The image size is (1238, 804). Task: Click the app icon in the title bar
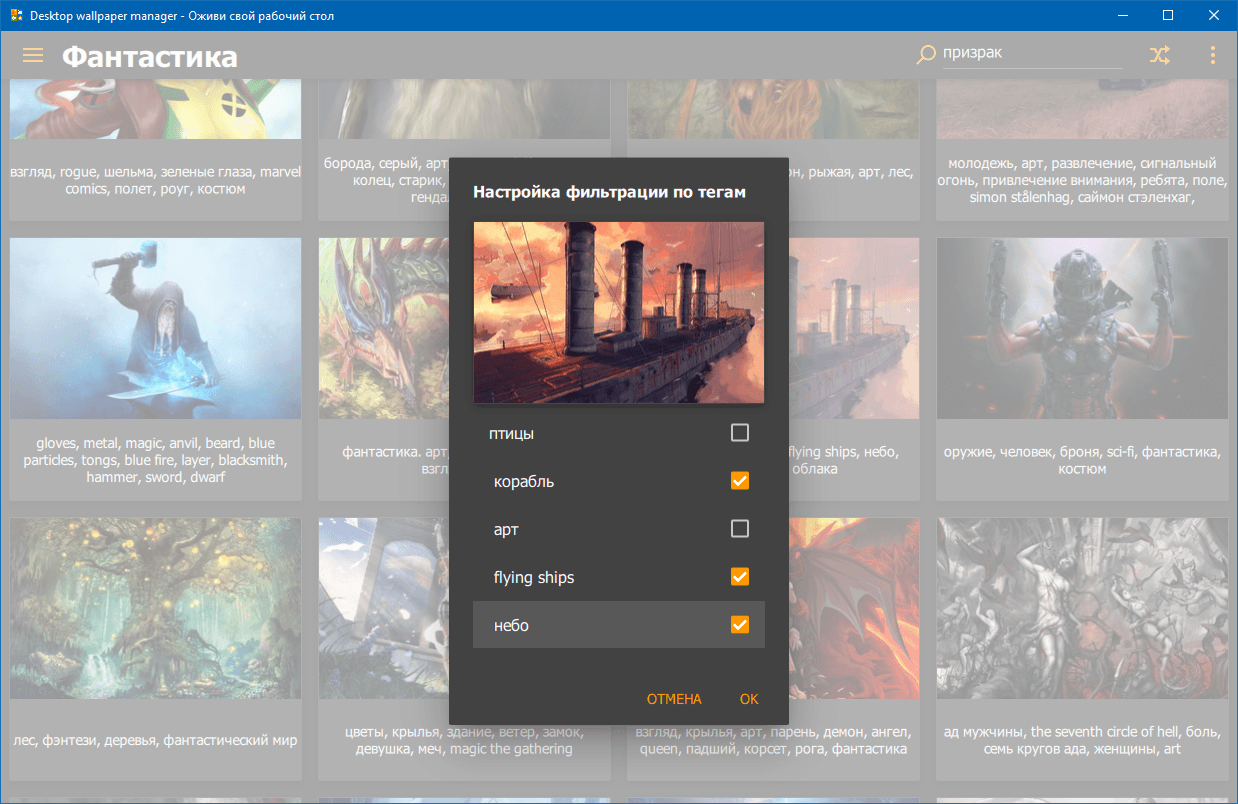(16, 16)
